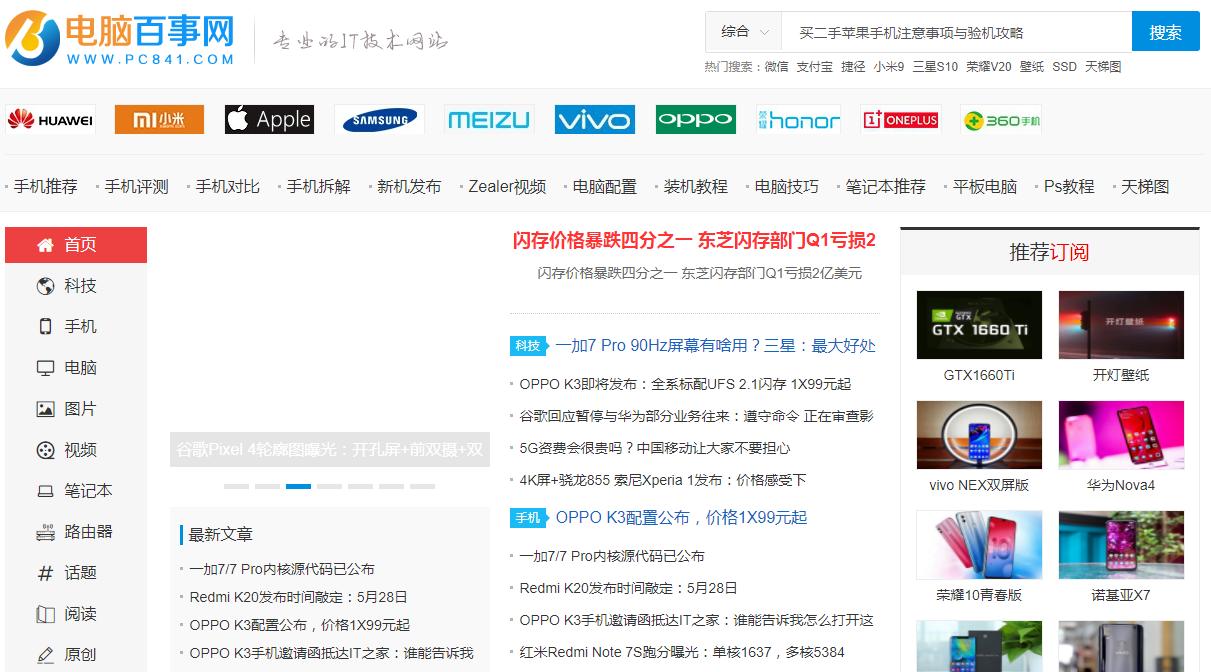Click the 笔记本 laptop icon
The height and width of the screenshot is (672, 1211).
[x=44, y=490]
